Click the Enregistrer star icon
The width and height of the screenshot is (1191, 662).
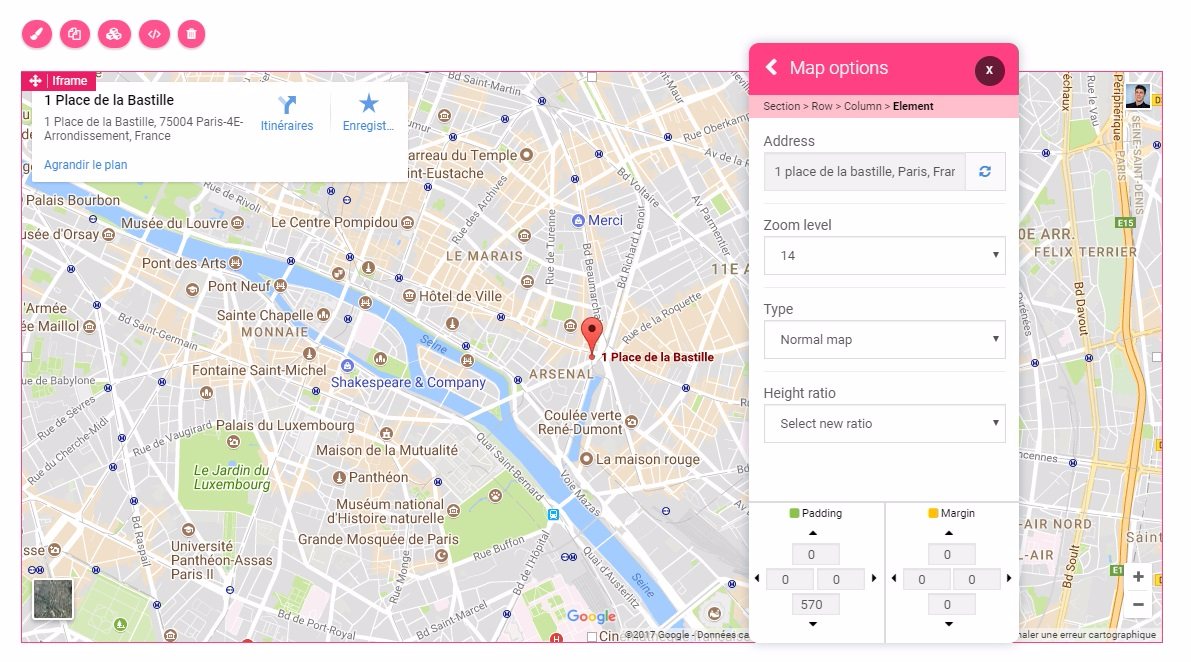point(369,104)
